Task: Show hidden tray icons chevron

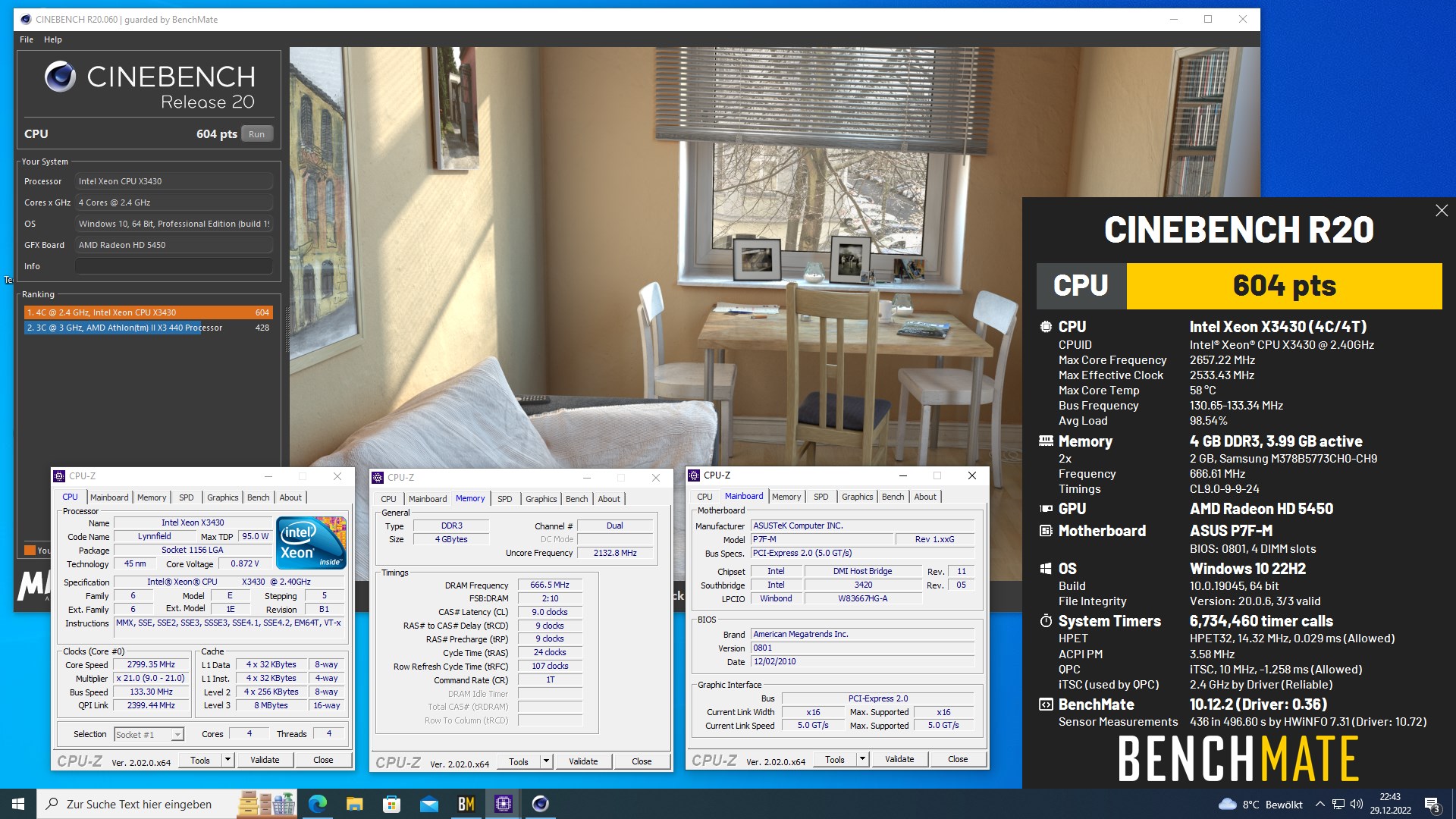Action: [x=1320, y=805]
